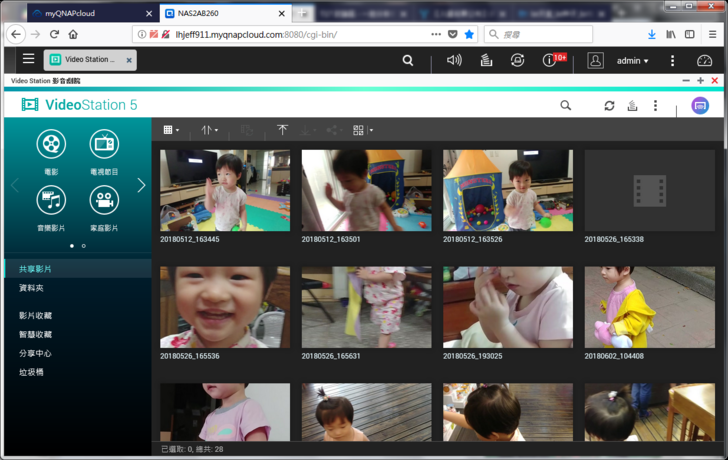The width and height of the screenshot is (728, 460).
Task: Open video thumbnail 20180526_165536
Action: pyautogui.click(x=225, y=307)
